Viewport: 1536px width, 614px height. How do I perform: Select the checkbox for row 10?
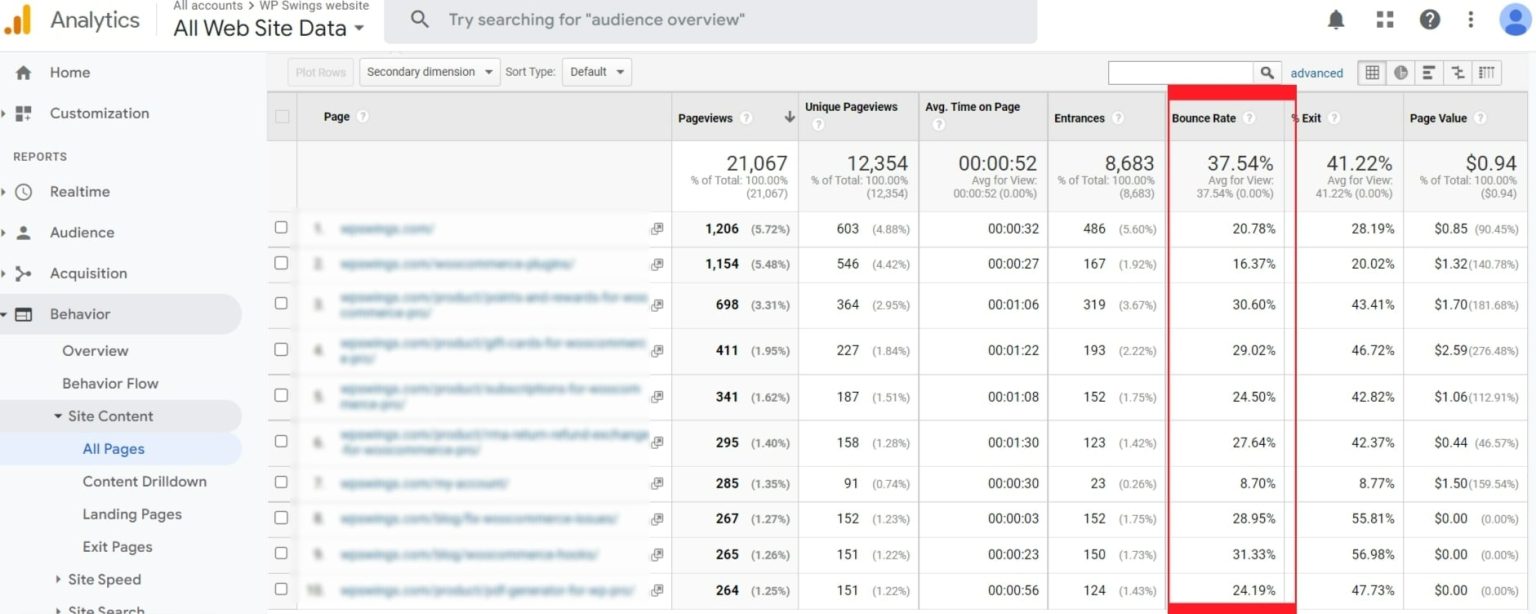281,589
